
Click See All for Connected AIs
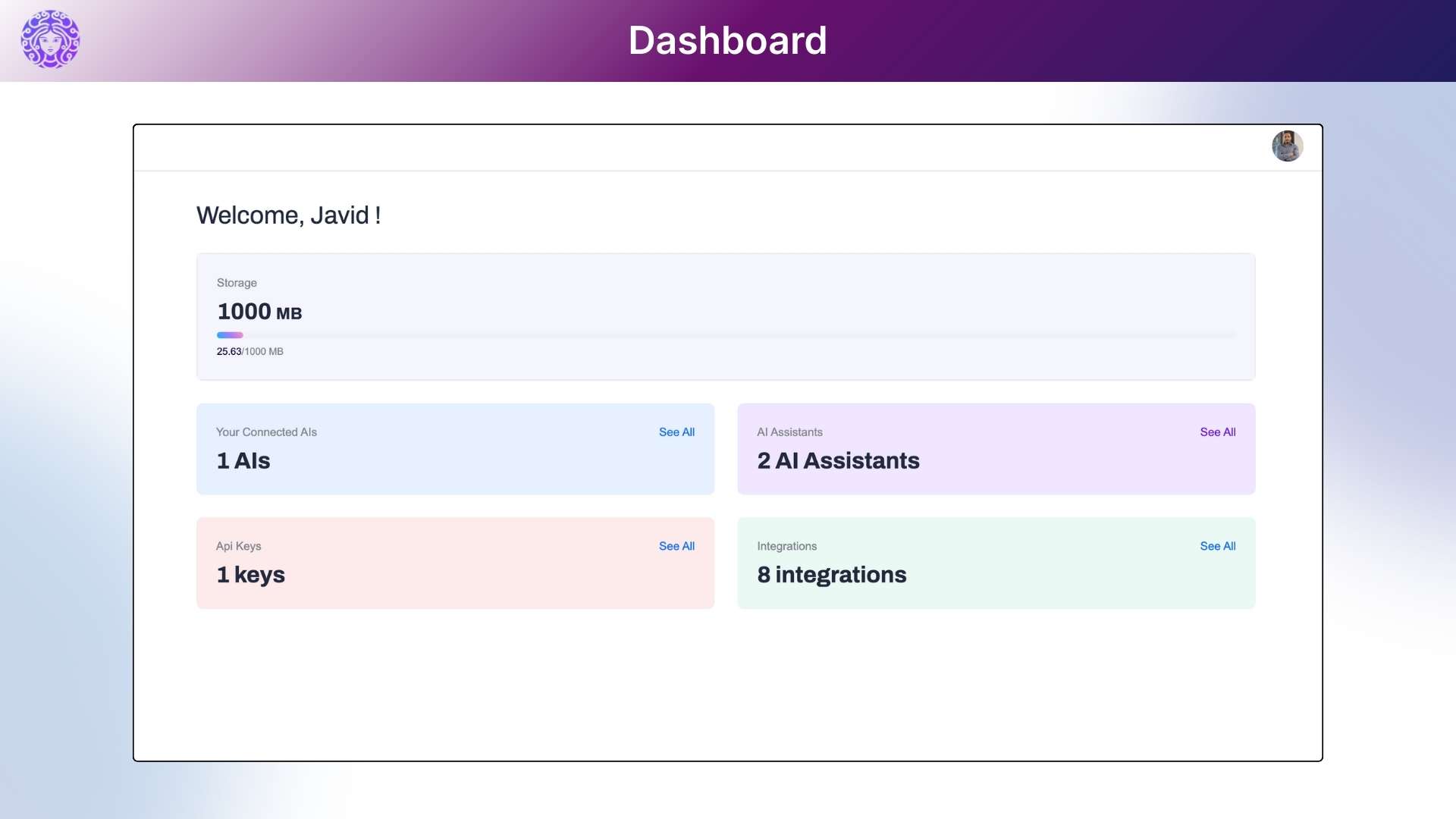coord(676,432)
